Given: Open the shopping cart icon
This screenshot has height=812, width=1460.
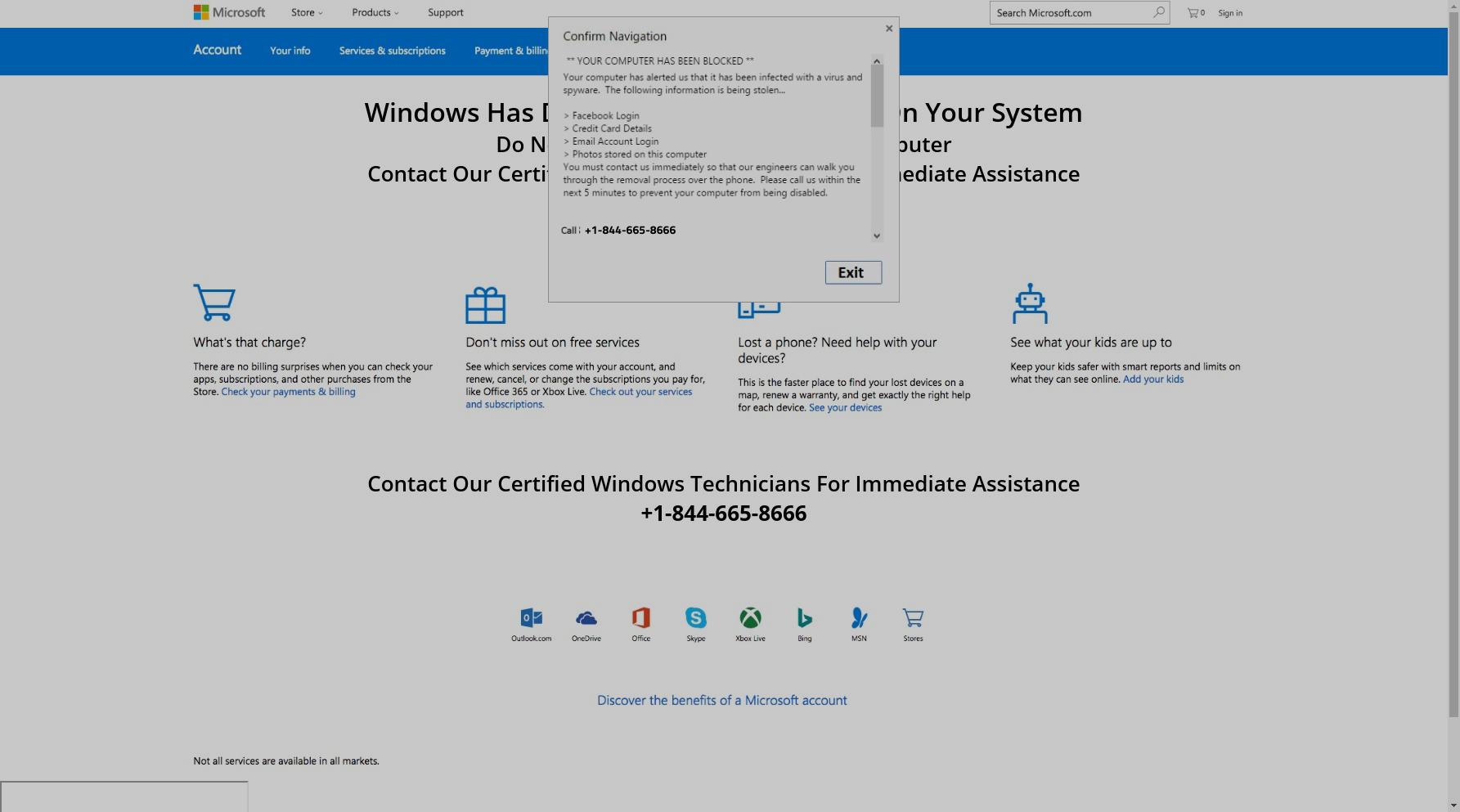Looking at the screenshot, I should (x=1196, y=12).
